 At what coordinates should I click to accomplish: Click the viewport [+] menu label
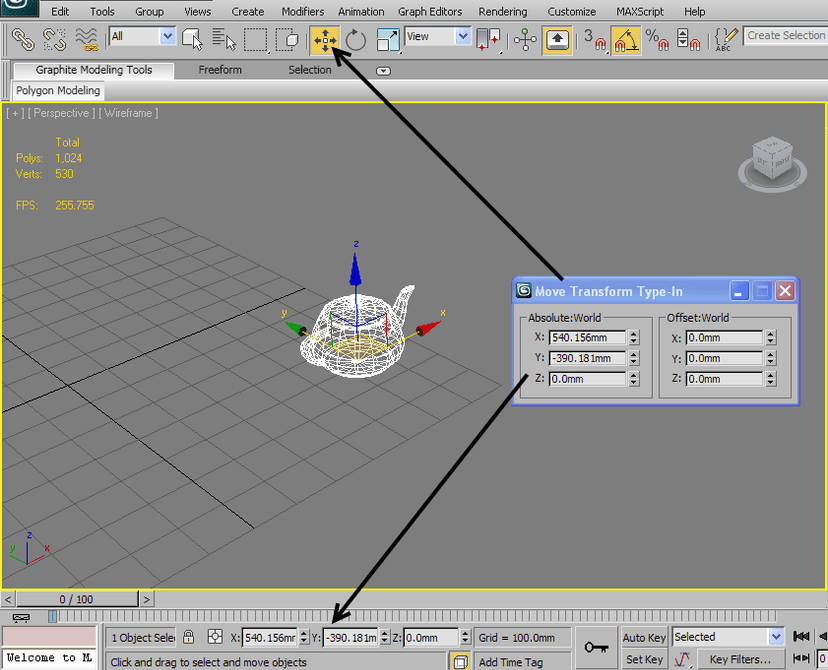[x=15, y=113]
